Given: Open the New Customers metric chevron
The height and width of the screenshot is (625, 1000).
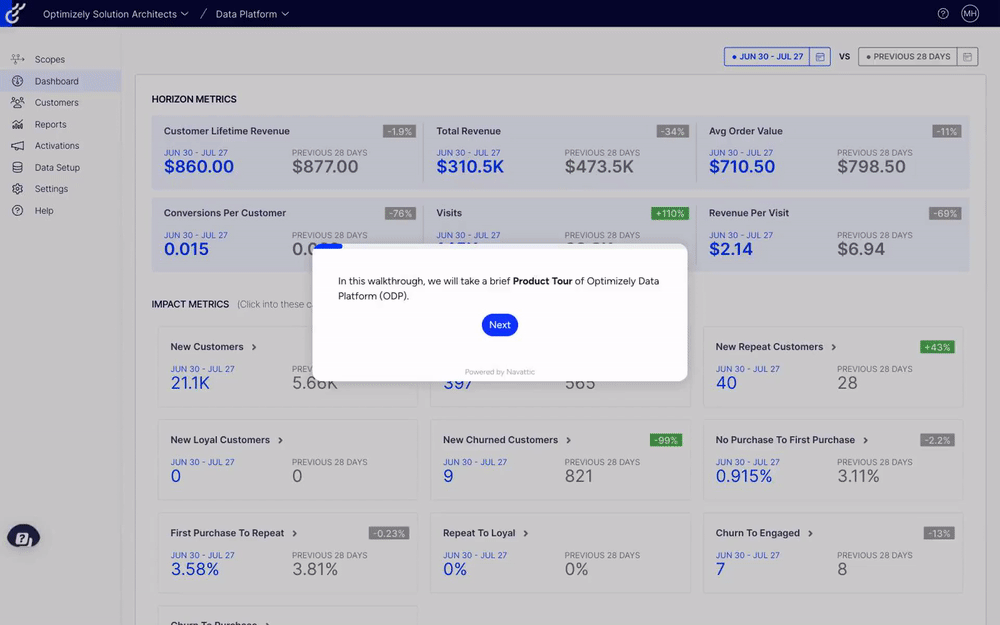Looking at the screenshot, I should click(x=254, y=347).
